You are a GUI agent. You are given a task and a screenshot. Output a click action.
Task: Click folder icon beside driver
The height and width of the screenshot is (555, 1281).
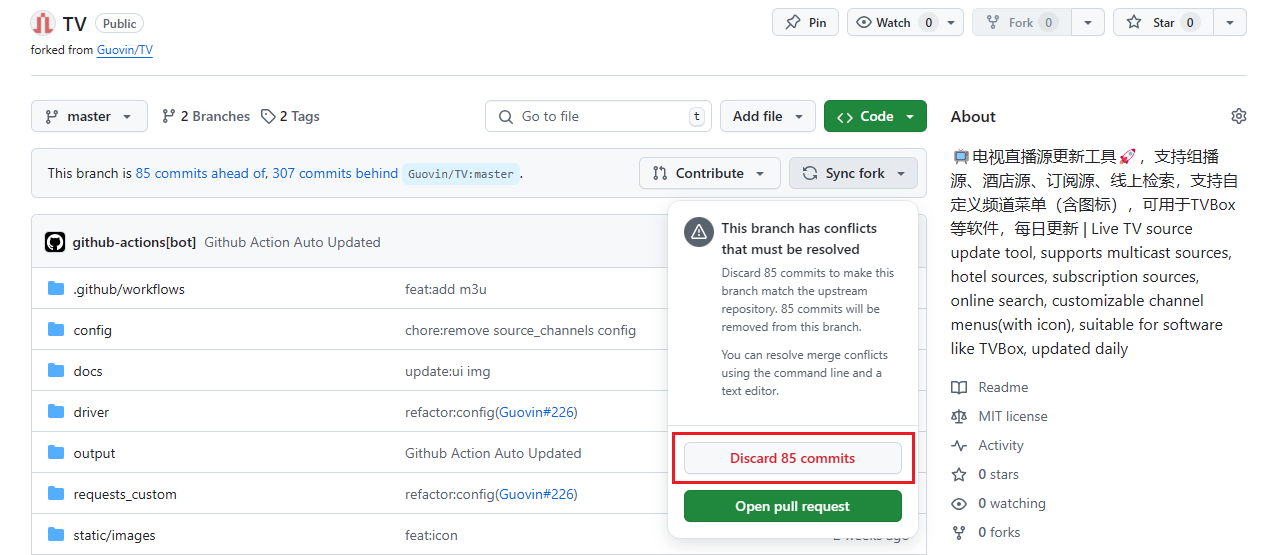(x=56, y=412)
